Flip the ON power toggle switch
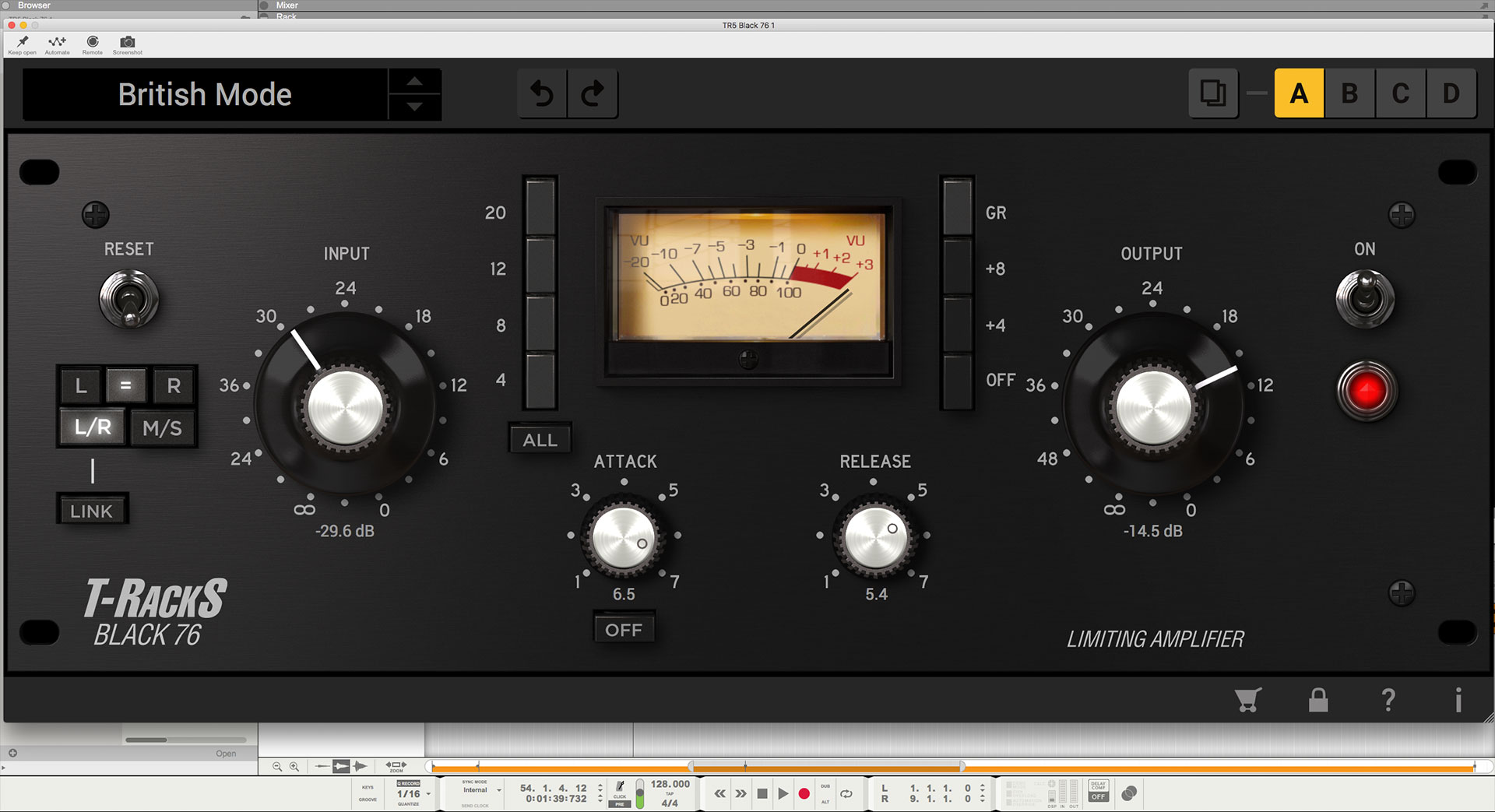This screenshot has height=812, width=1495. tap(1365, 300)
